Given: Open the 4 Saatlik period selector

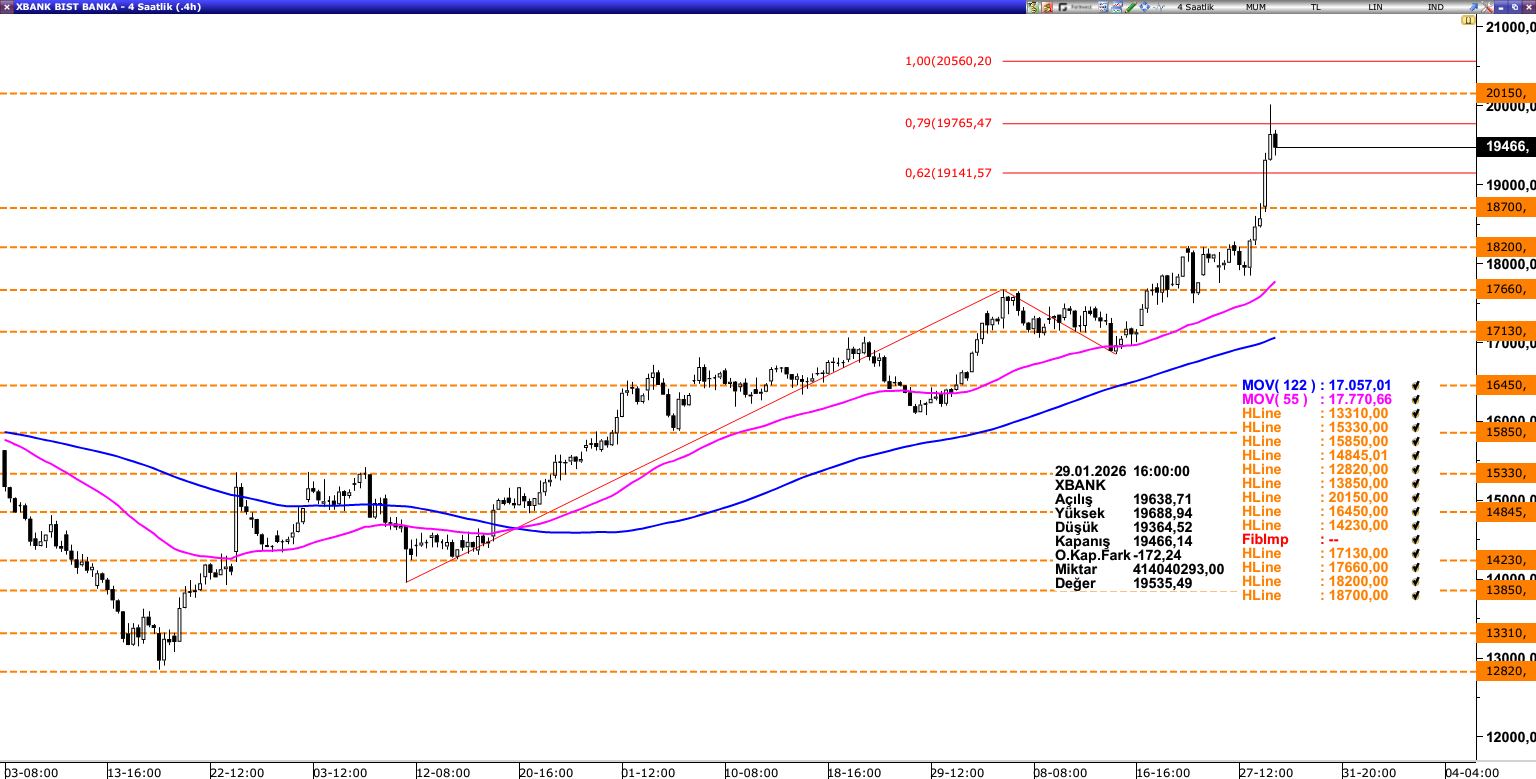Looking at the screenshot, I should [1195, 7].
